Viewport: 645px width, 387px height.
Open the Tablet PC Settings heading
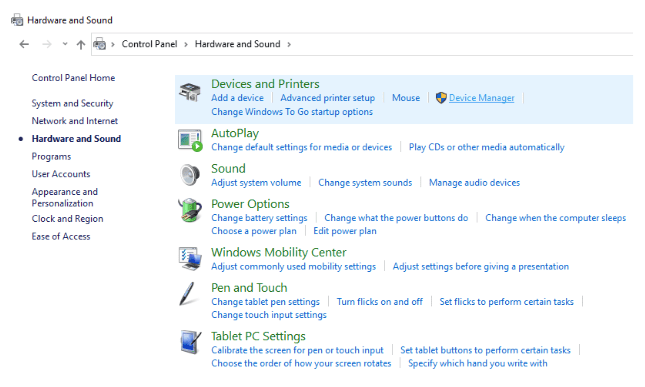coord(258,336)
